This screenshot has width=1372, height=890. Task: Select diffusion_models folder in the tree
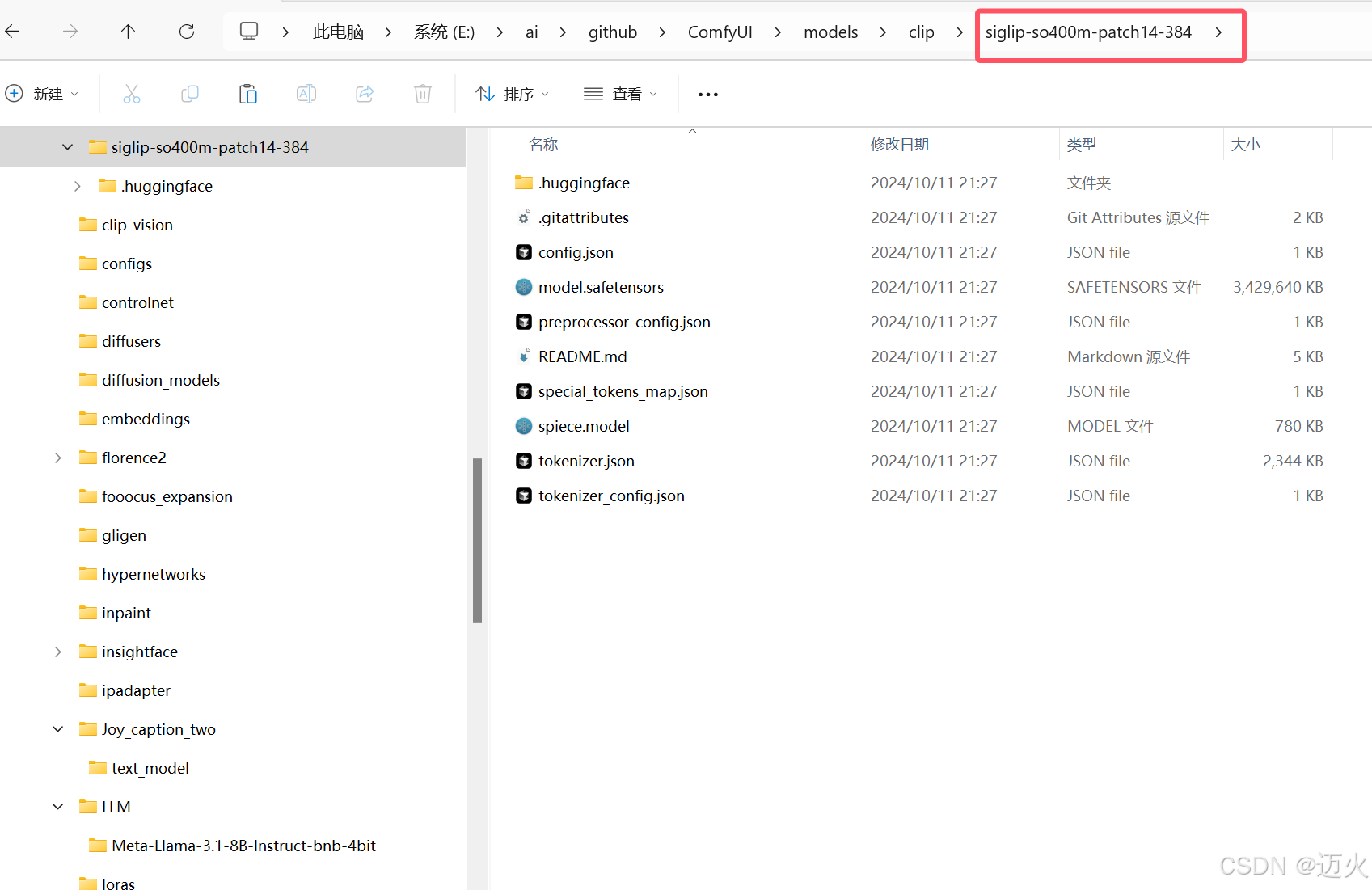click(x=150, y=380)
